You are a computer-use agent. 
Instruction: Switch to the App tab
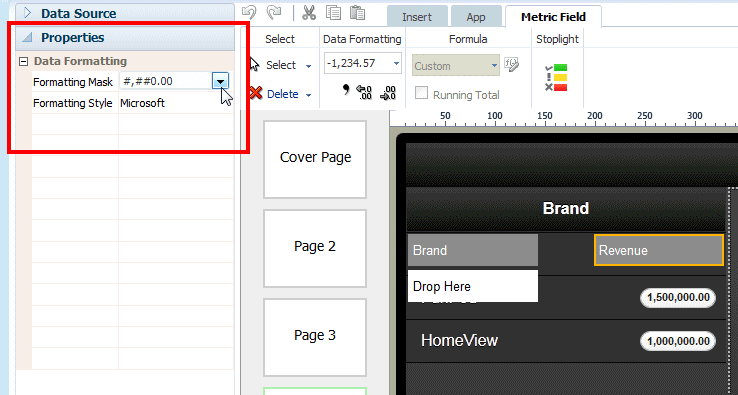coord(476,17)
